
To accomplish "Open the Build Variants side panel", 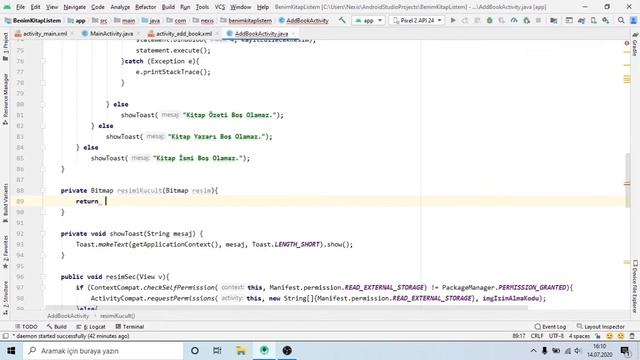I will (x=5, y=203).
